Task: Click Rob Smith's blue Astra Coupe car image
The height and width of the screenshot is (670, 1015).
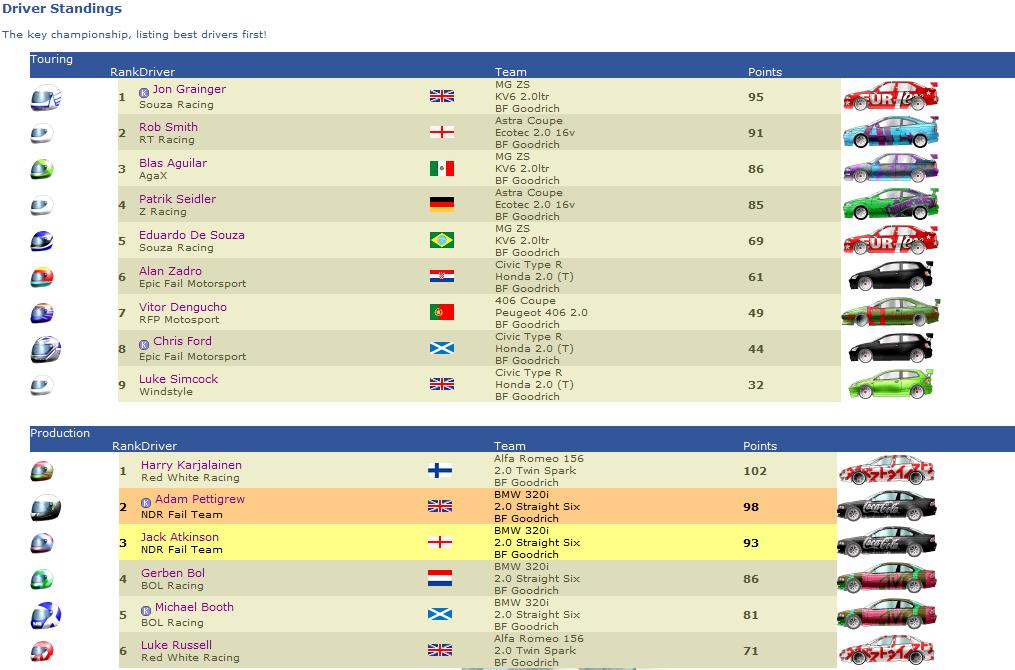Action: pyautogui.click(x=891, y=133)
